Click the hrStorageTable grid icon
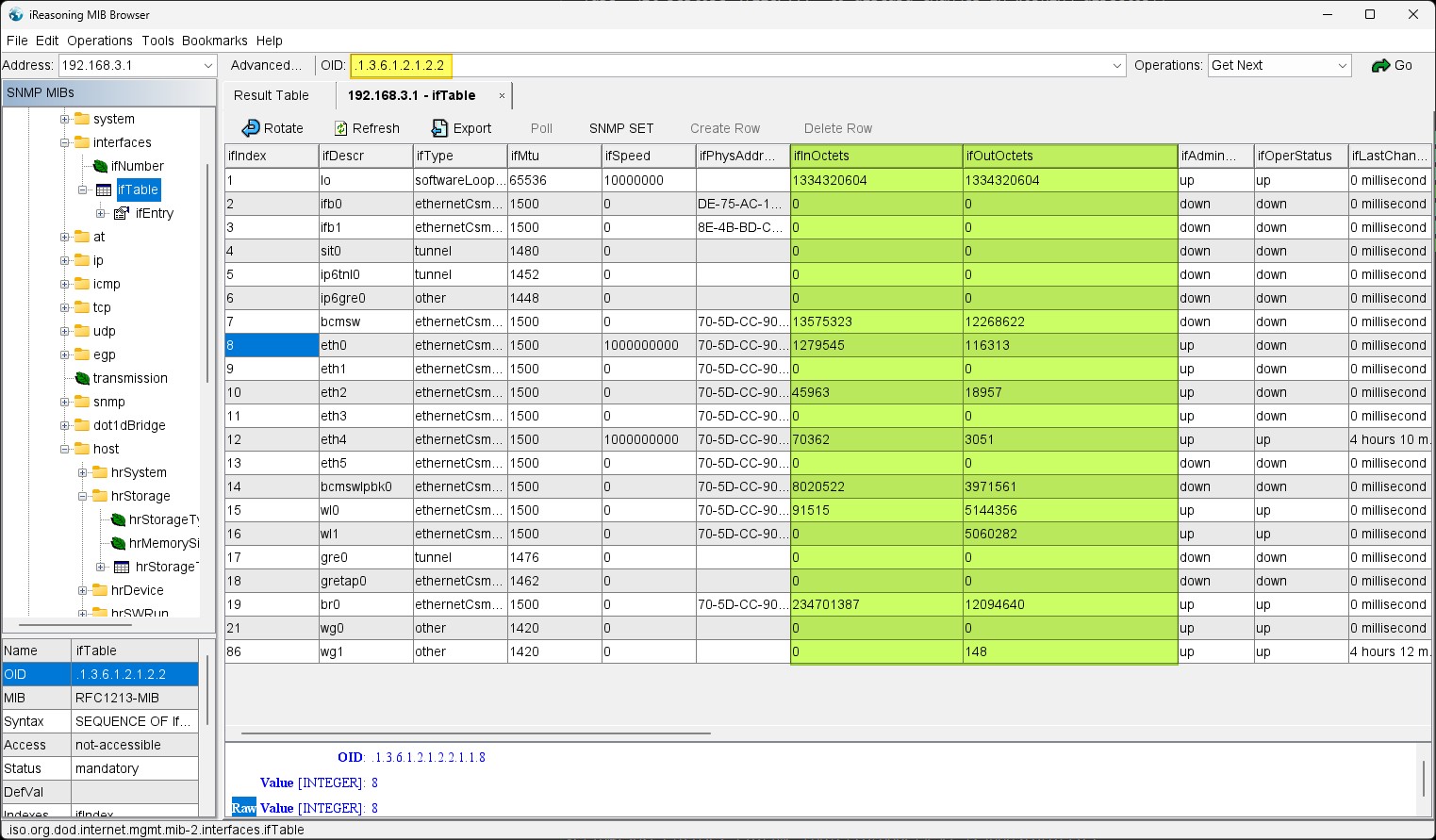This screenshot has width=1436, height=840. click(122, 567)
